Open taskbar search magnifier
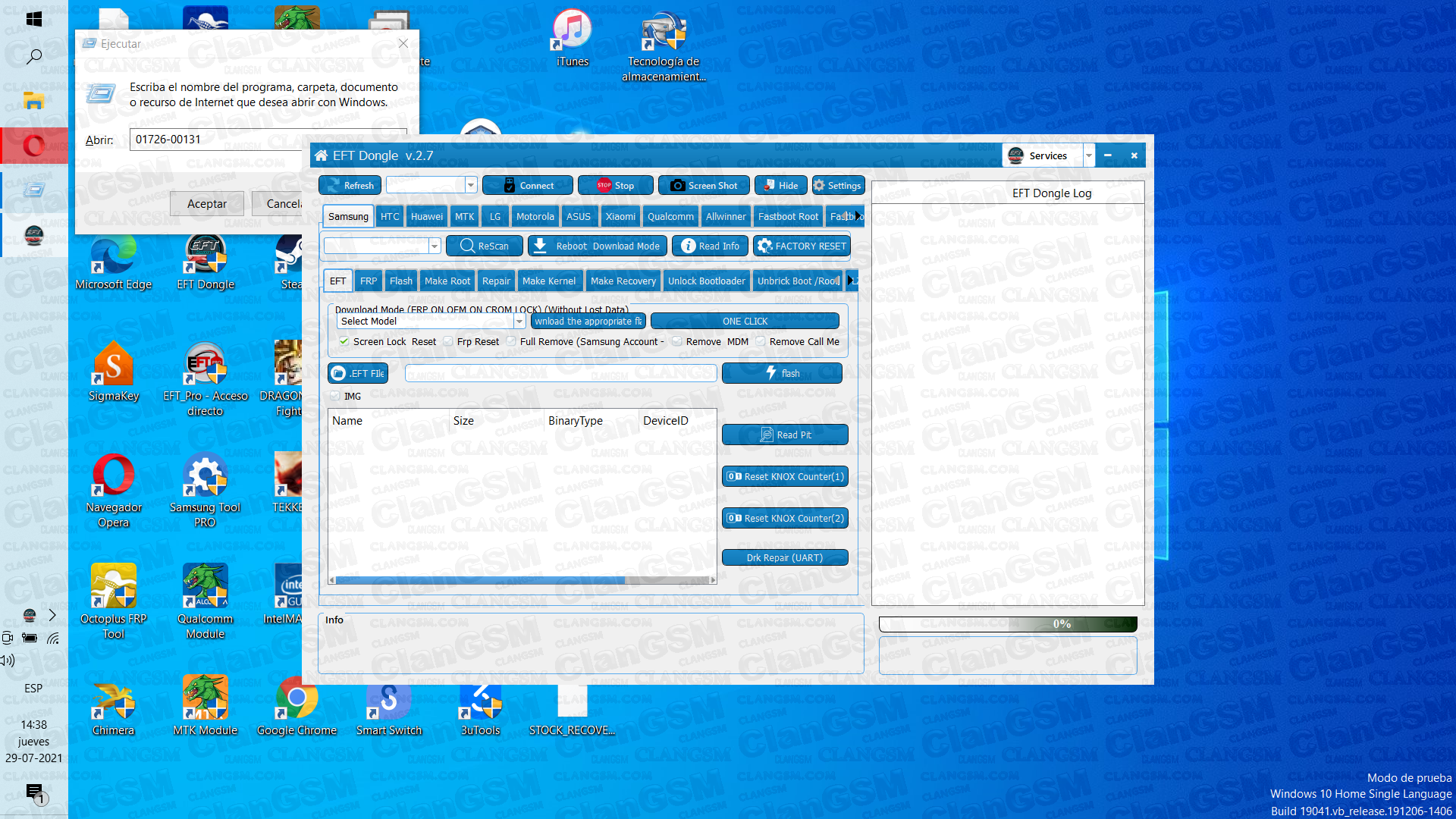This screenshot has height=819, width=1456. pyautogui.click(x=33, y=56)
